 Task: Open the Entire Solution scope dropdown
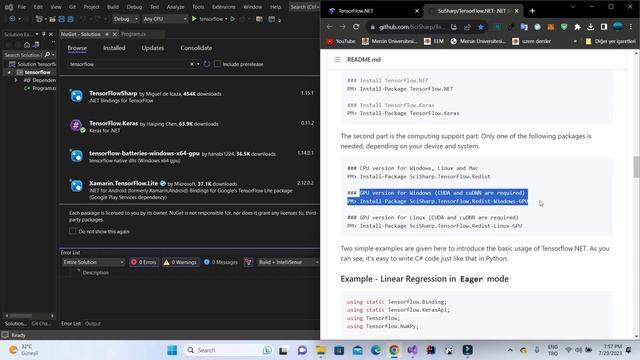click(93, 262)
